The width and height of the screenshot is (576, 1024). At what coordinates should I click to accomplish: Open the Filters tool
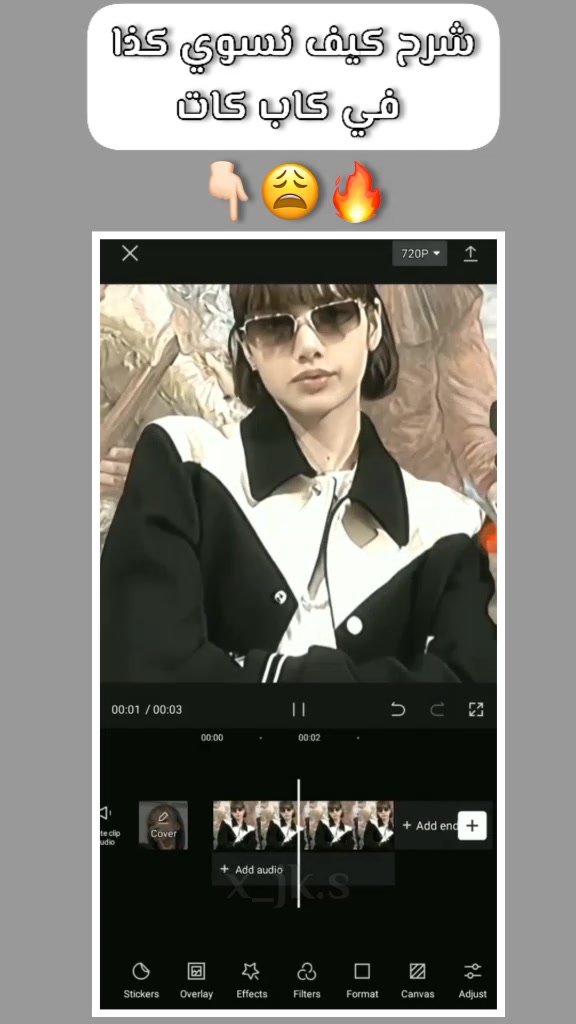click(x=306, y=980)
